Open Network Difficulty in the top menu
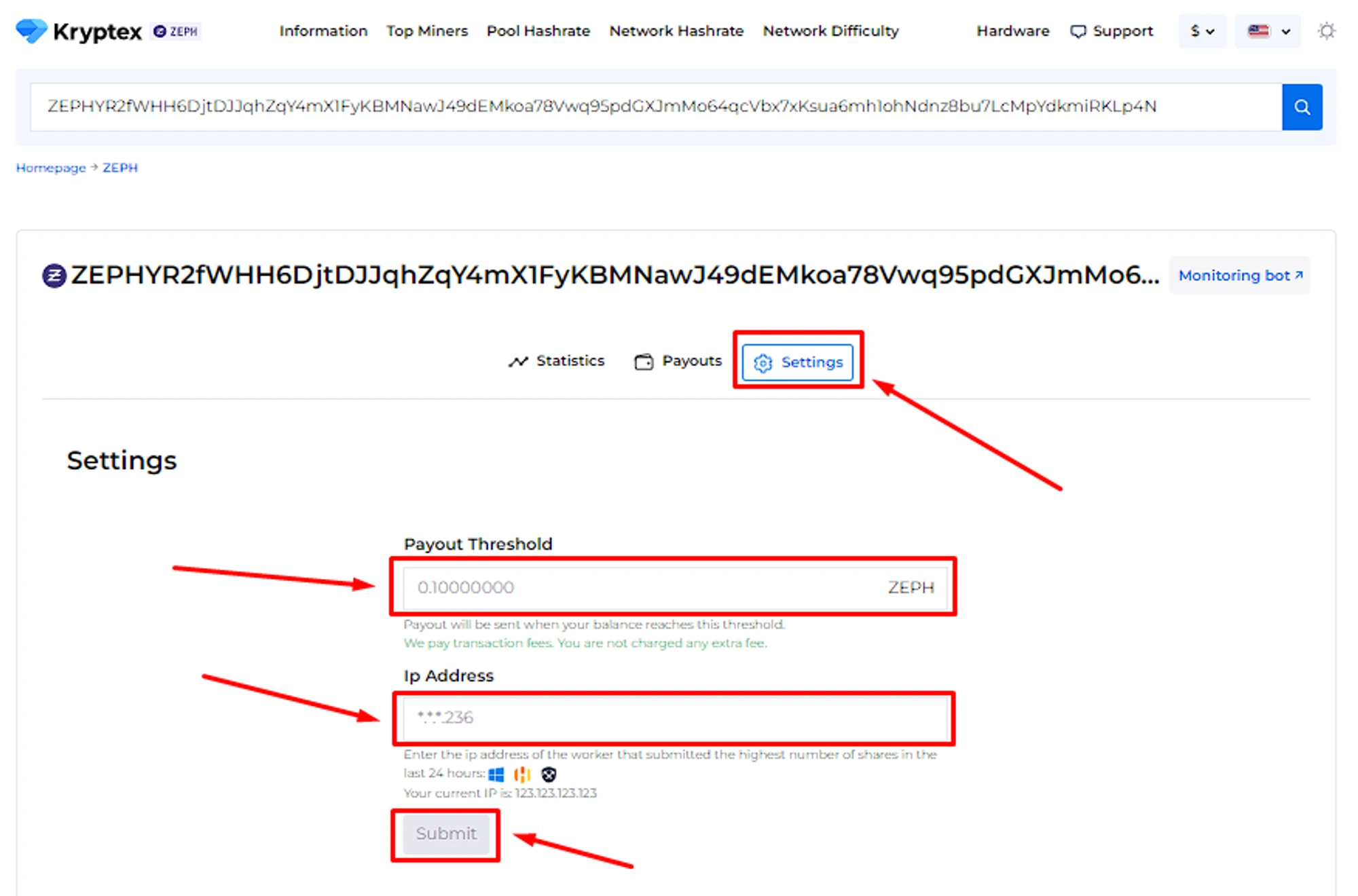 click(x=830, y=31)
